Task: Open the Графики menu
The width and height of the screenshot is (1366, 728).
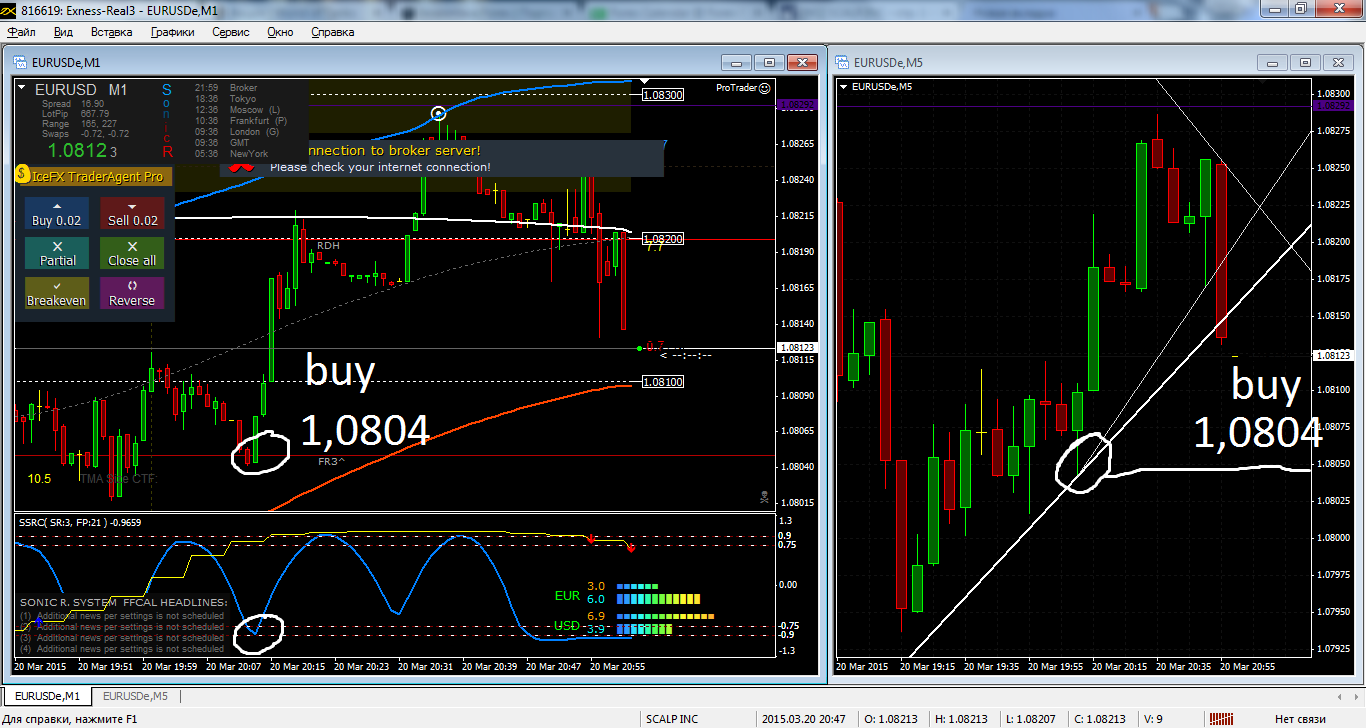Action: tap(173, 32)
